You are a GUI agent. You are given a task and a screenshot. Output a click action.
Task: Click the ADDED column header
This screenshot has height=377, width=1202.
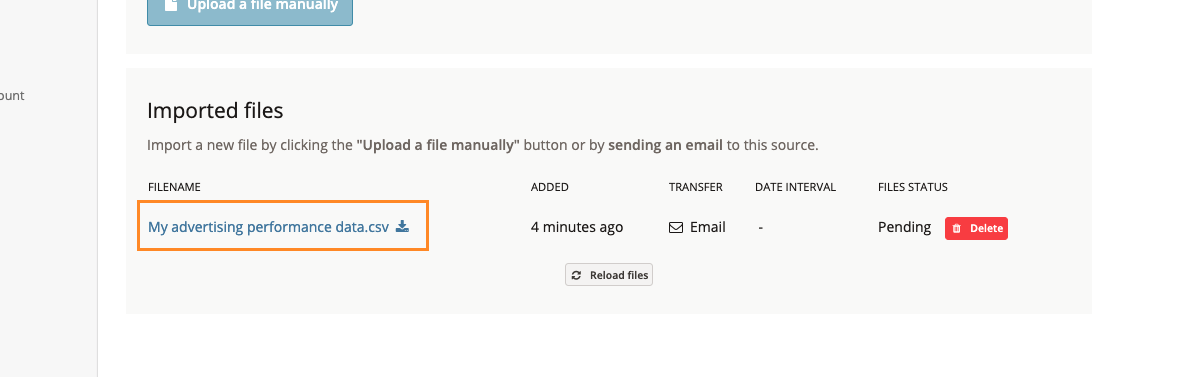pos(549,187)
